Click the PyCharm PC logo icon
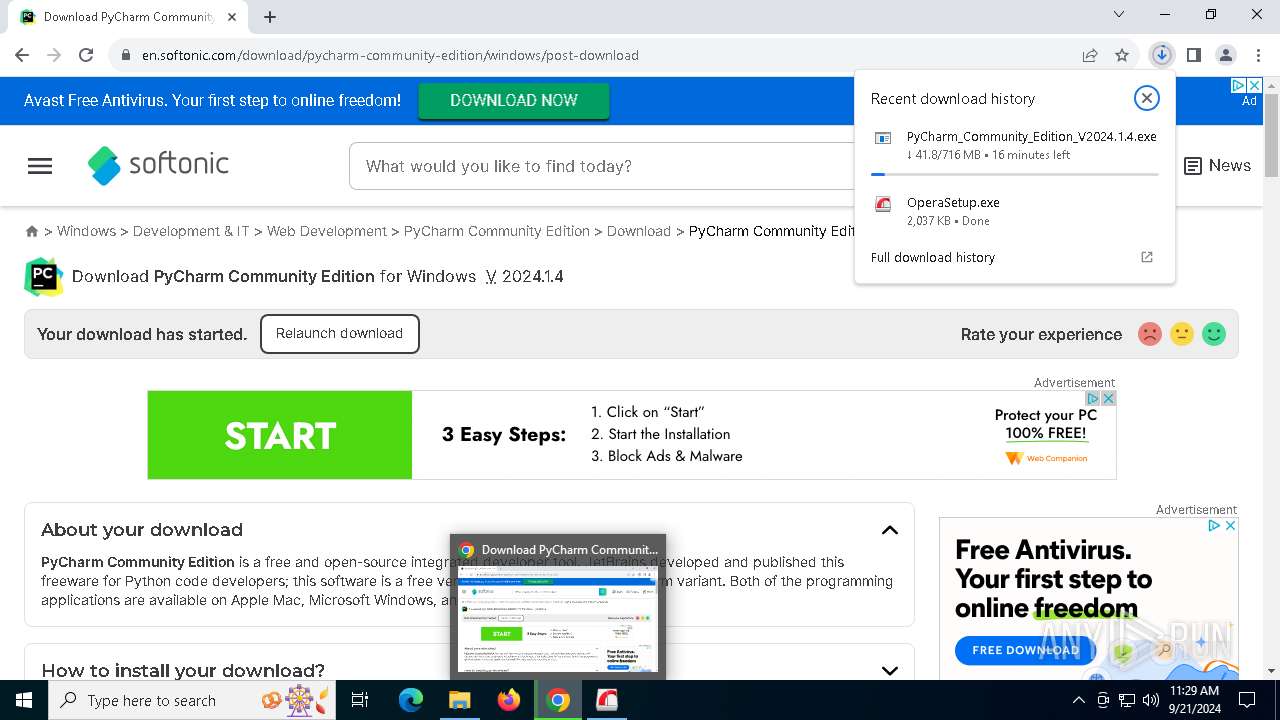This screenshot has width=1280, height=720. (x=44, y=277)
